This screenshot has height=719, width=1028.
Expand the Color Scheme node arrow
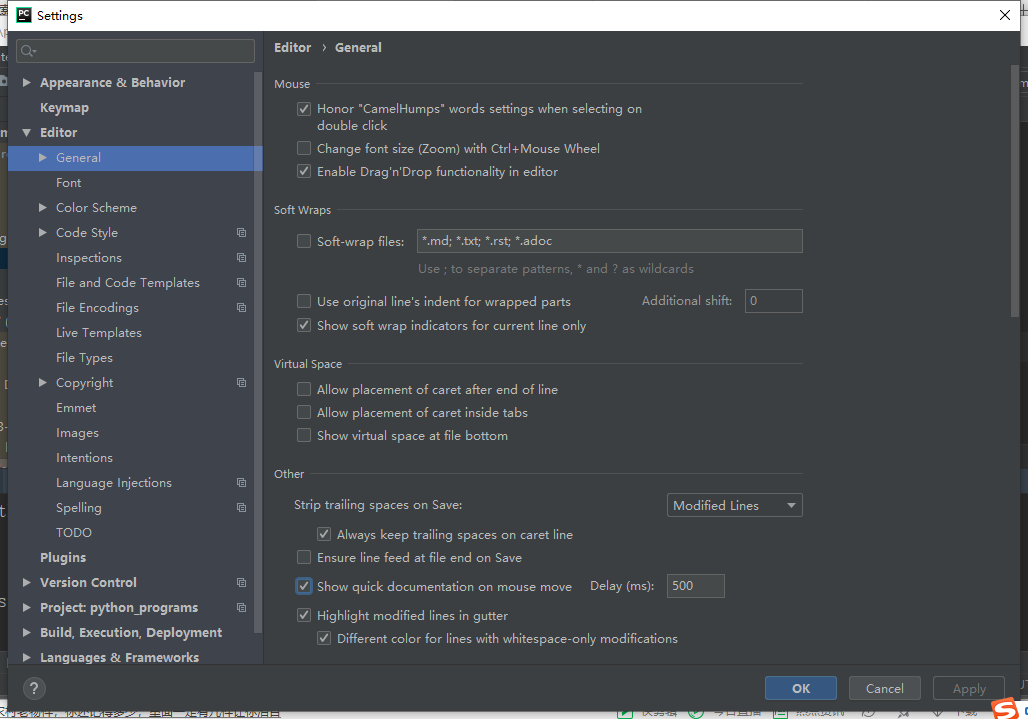tap(43, 208)
